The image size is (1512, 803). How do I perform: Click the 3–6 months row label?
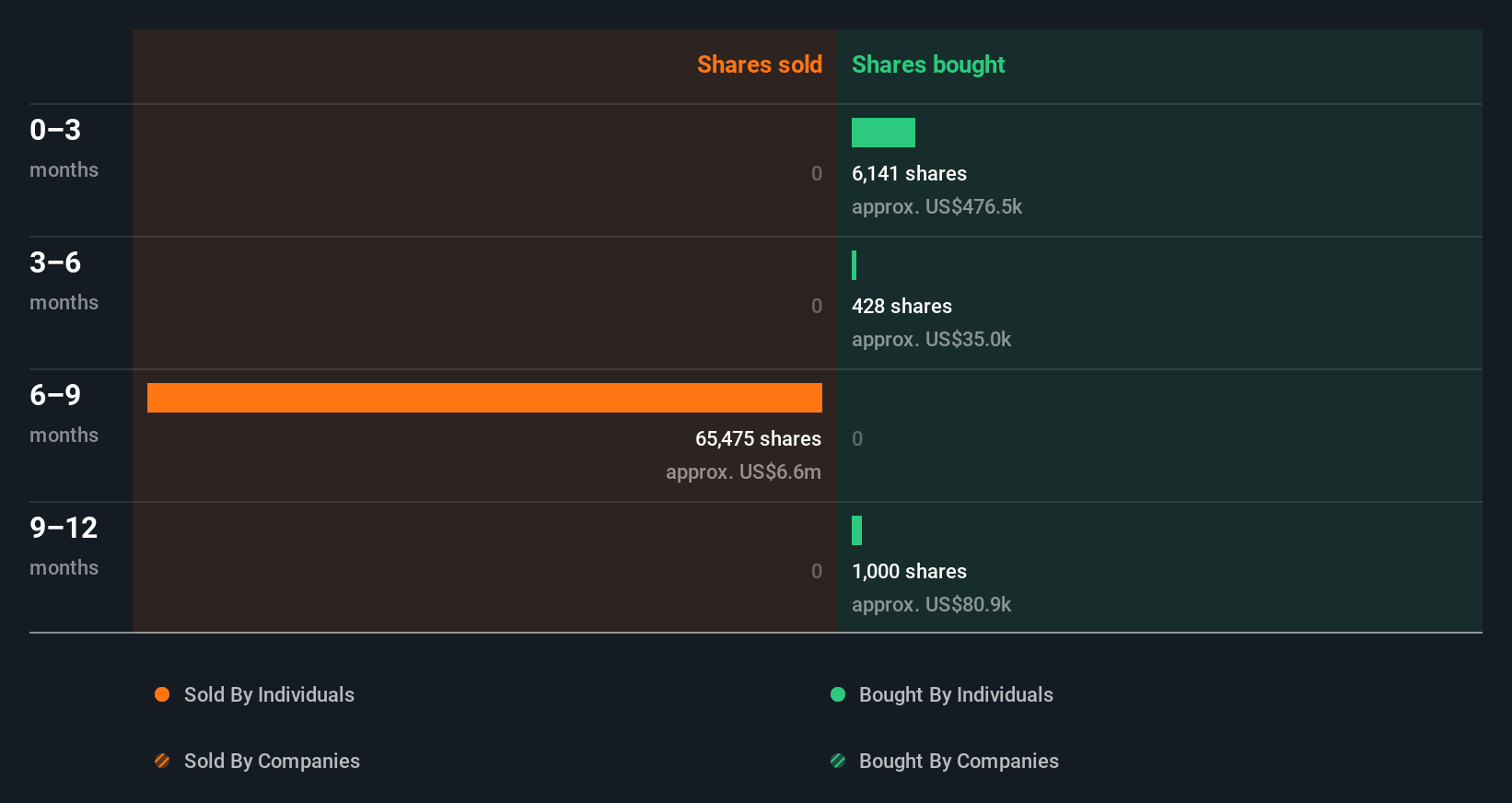tap(64, 281)
